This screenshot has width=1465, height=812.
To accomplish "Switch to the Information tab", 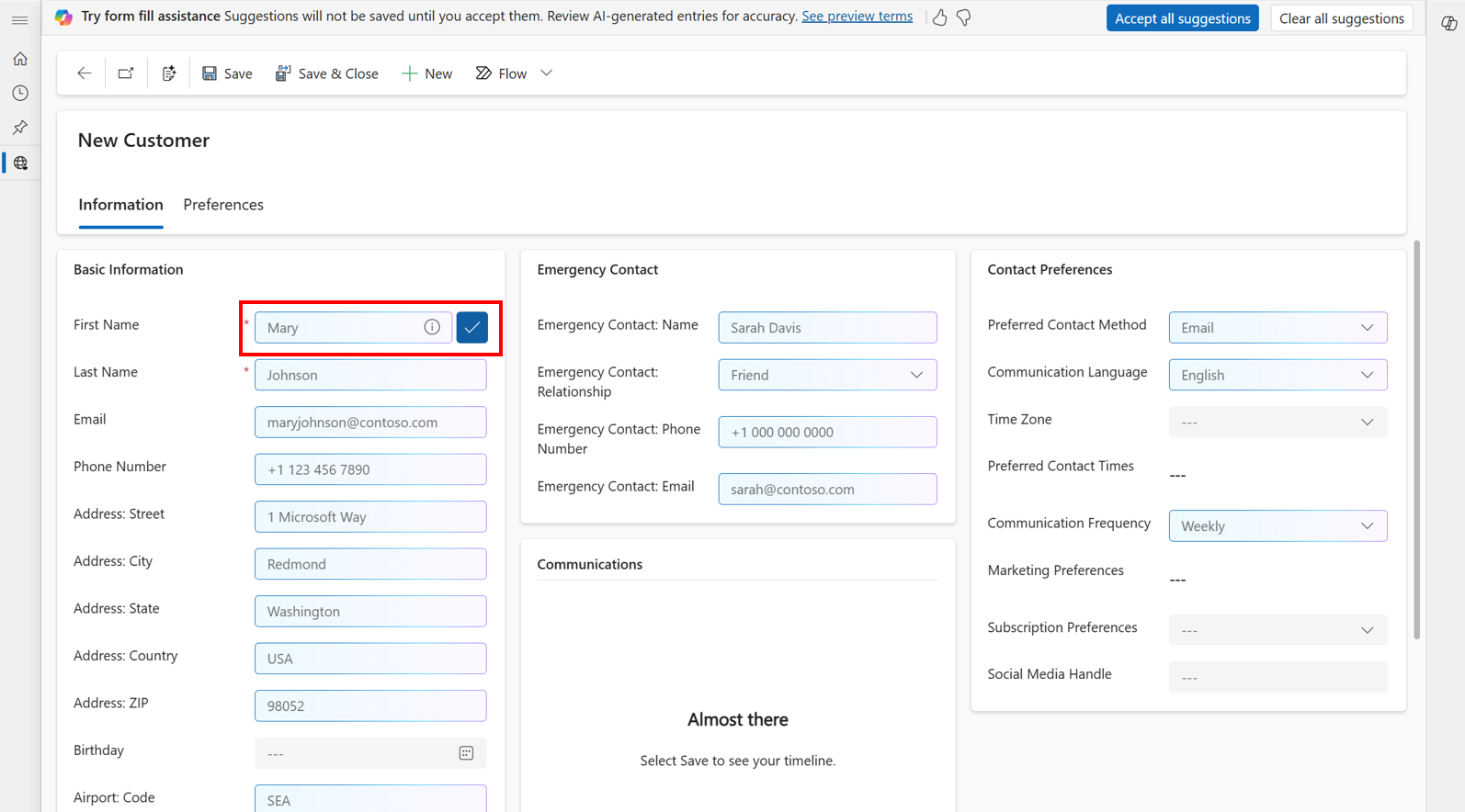I will coord(120,205).
